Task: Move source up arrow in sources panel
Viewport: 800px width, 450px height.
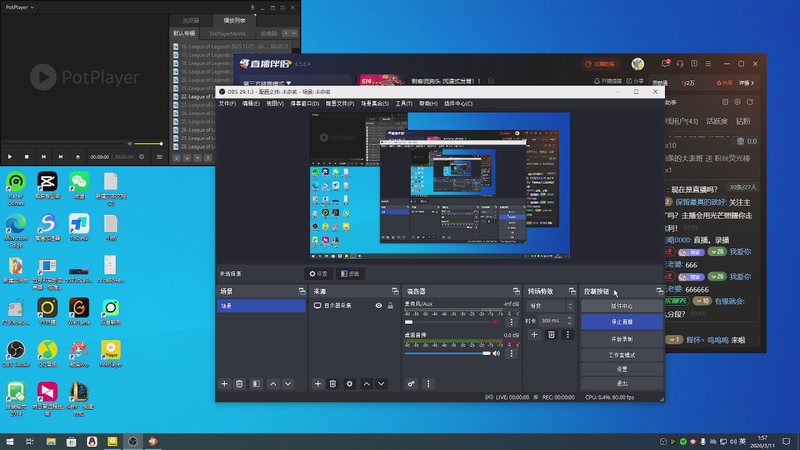Action: [367, 384]
